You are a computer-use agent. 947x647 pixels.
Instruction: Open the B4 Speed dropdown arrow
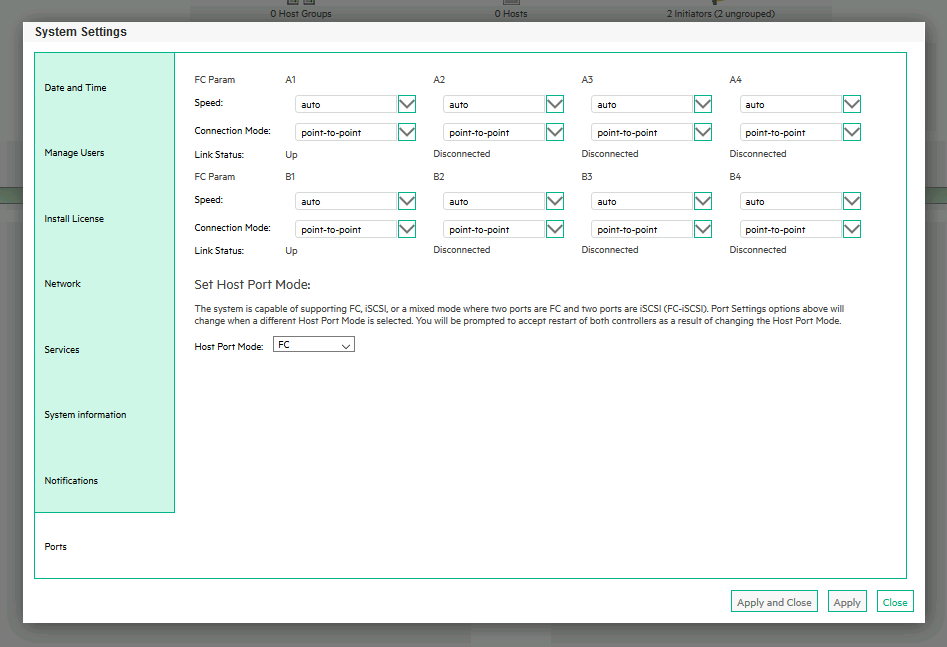[852, 201]
